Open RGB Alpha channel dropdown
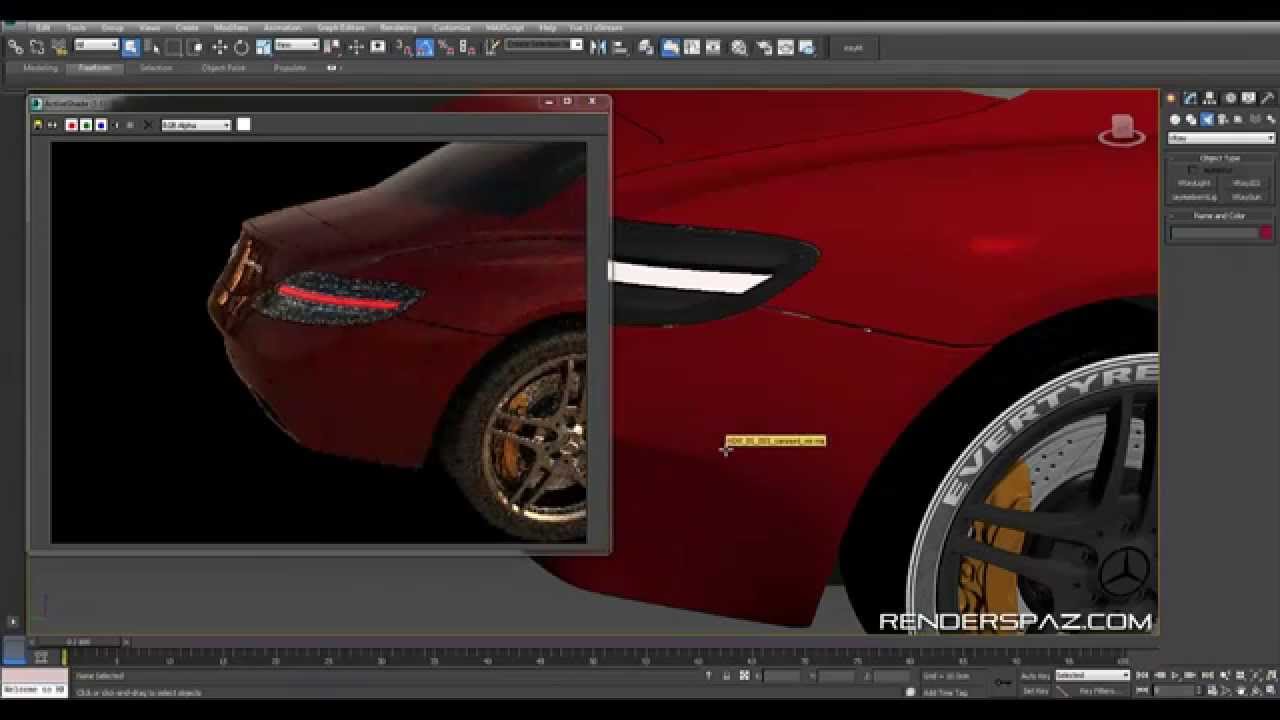The image size is (1280, 720). [196, 125]
